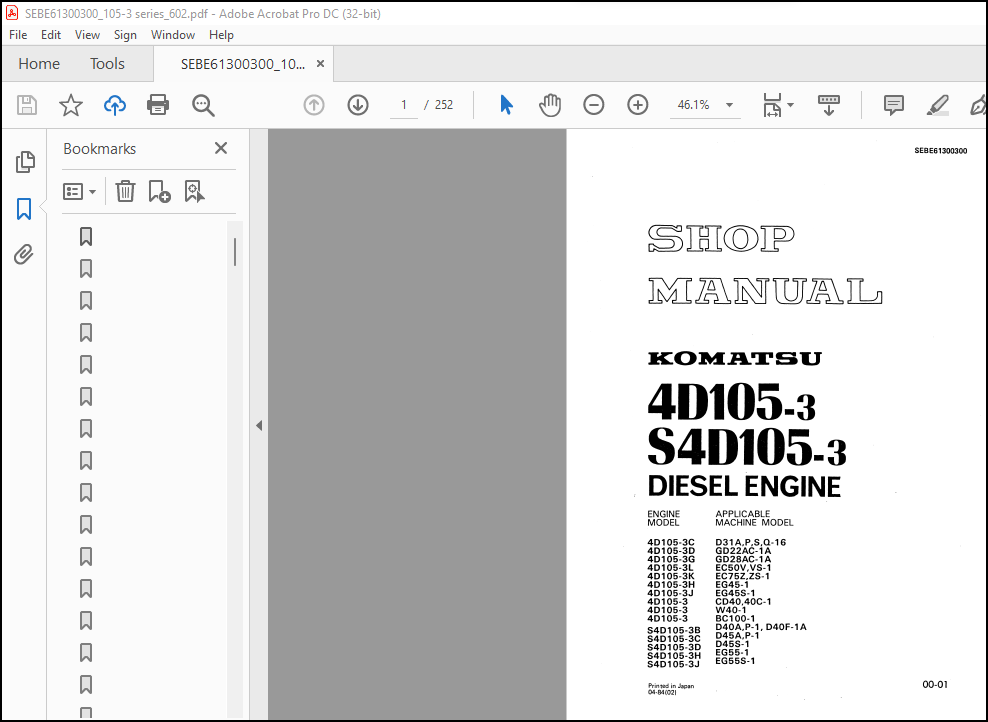This screenshot has height=722, width=988.
Task: Close the SEBE61300300 document tab
Action: [x=320, y=64]
